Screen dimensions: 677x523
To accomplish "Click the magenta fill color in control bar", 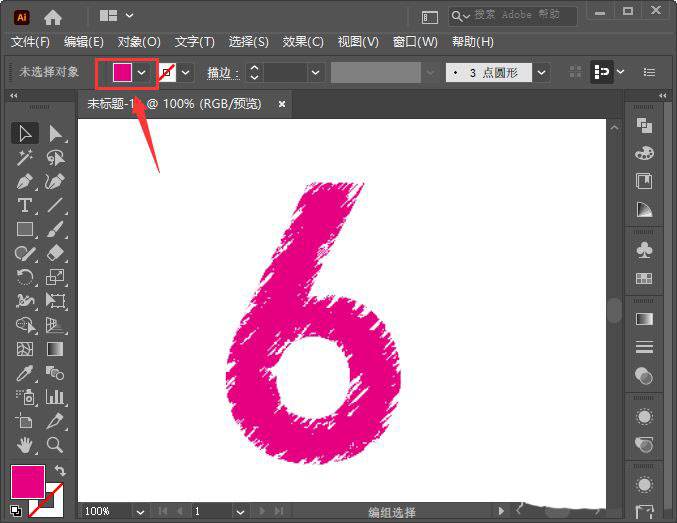I will tap(122, 72).
